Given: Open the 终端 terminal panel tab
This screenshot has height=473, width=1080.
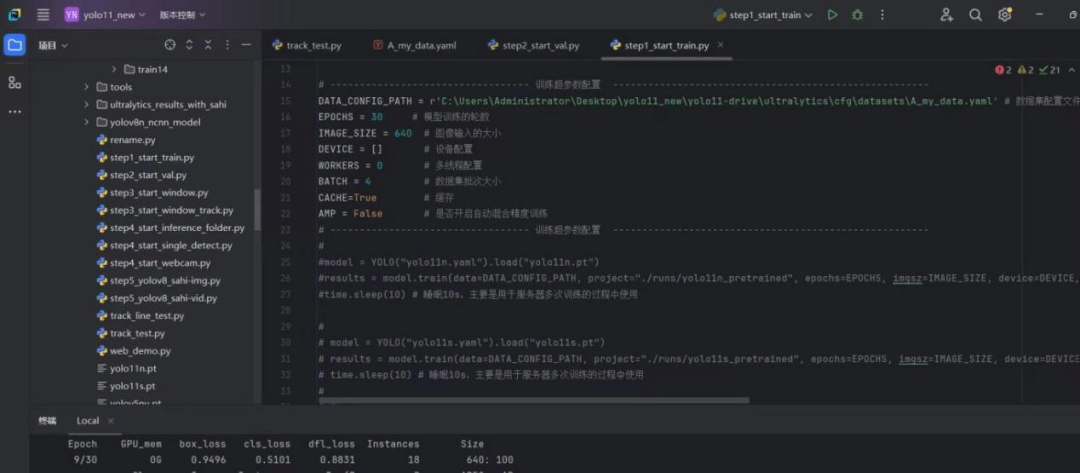Looking at the screenshot, I should [x=48, y=421].
